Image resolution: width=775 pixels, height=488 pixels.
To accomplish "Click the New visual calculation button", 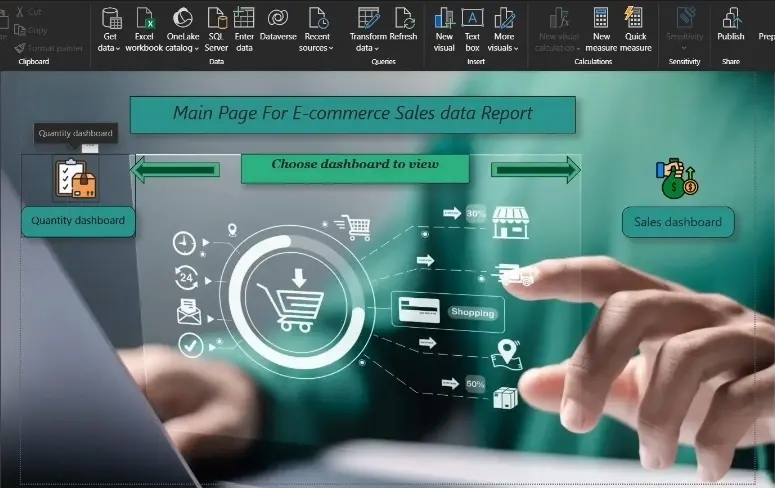I will [x=558, y=30].
